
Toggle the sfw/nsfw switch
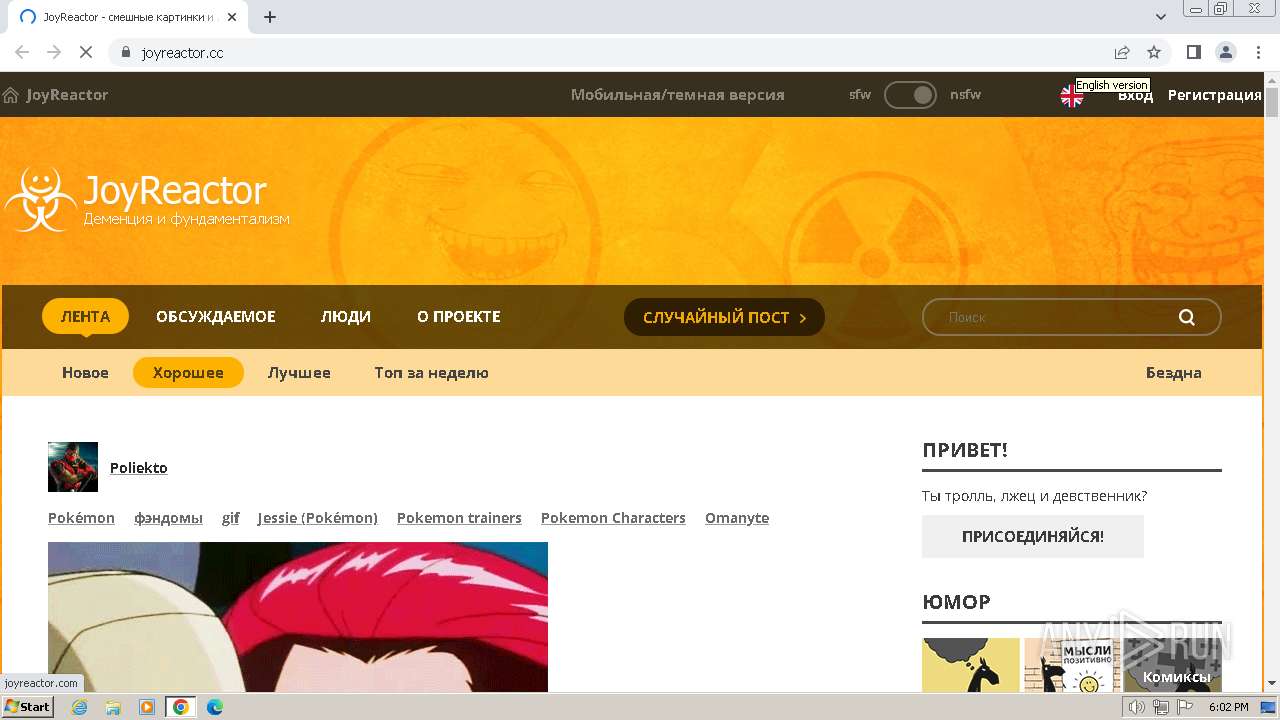pos(910,95)
